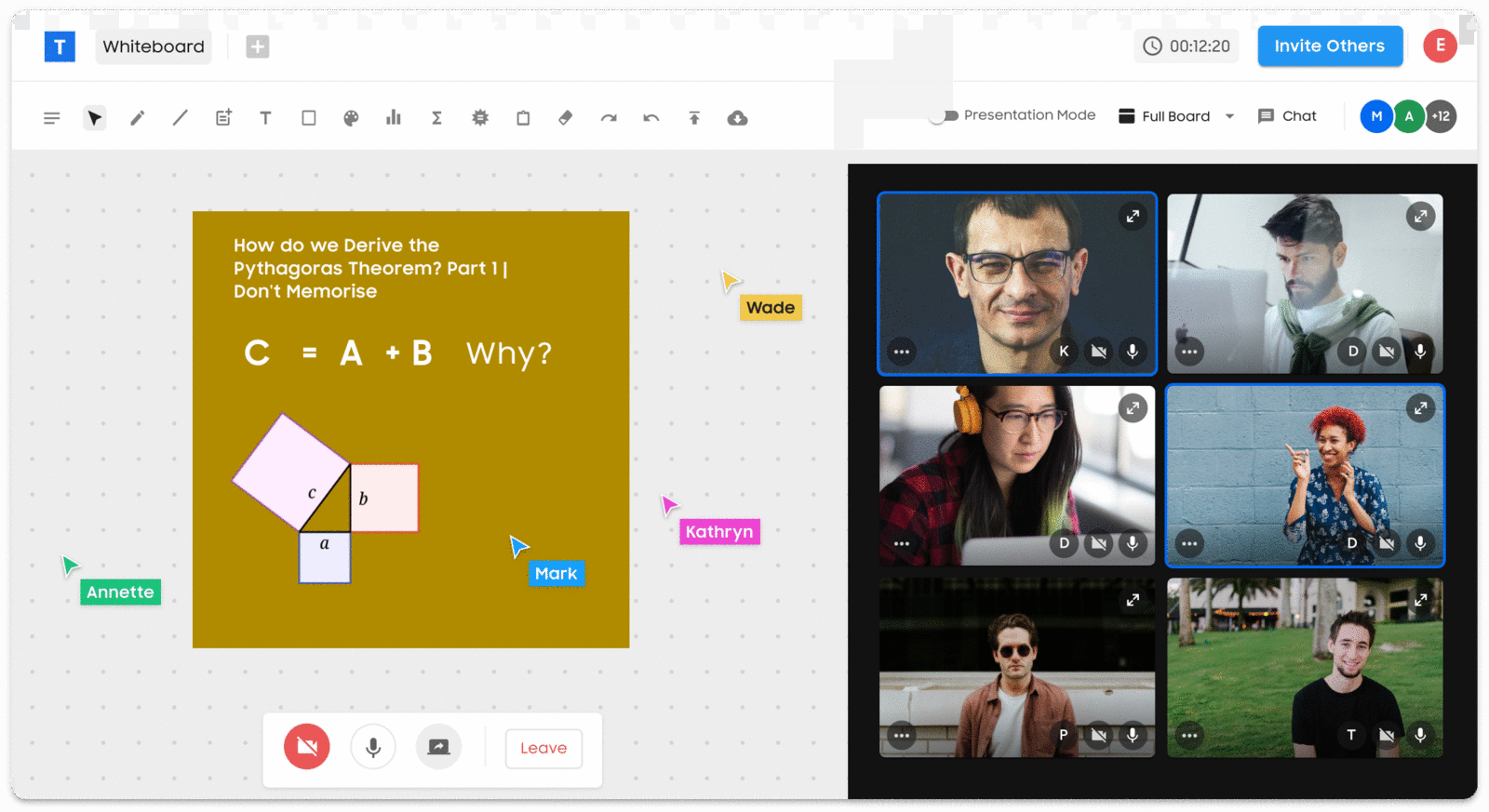Open the E user profile avatar
This screenshot has height=812, width=1489.
[1440, 46]
